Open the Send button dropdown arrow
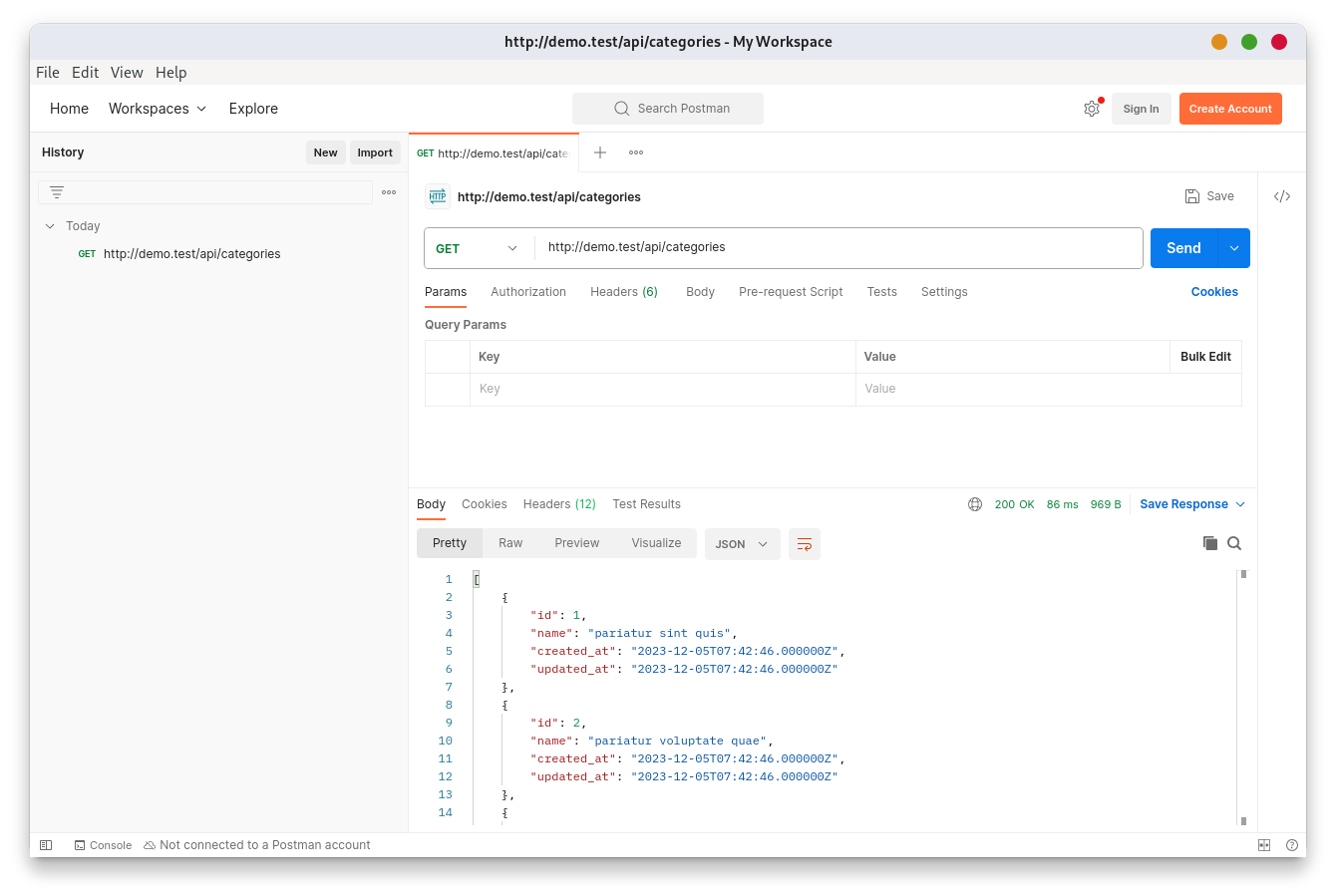 pos(1234,248)
